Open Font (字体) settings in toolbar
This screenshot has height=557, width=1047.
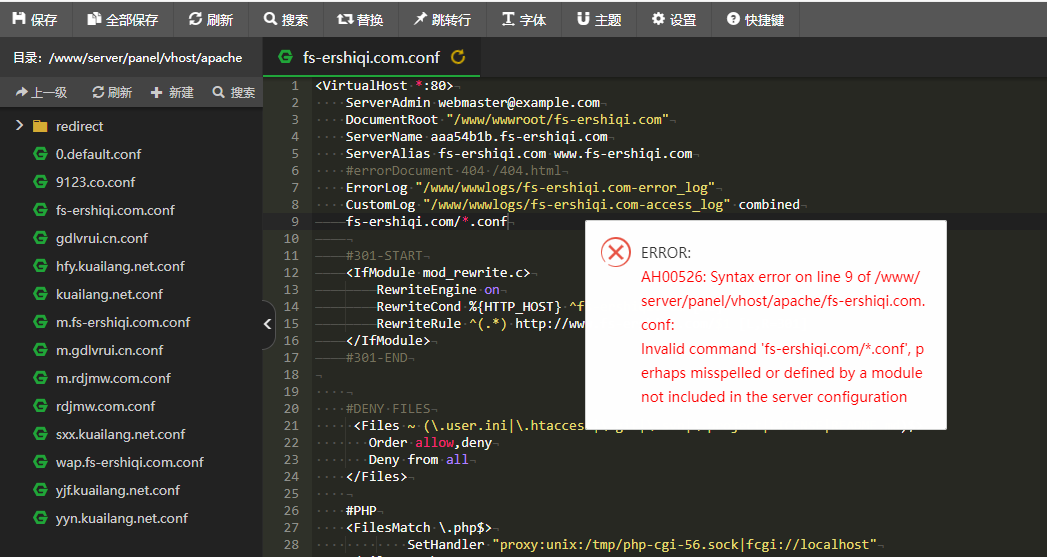[524, 19]
